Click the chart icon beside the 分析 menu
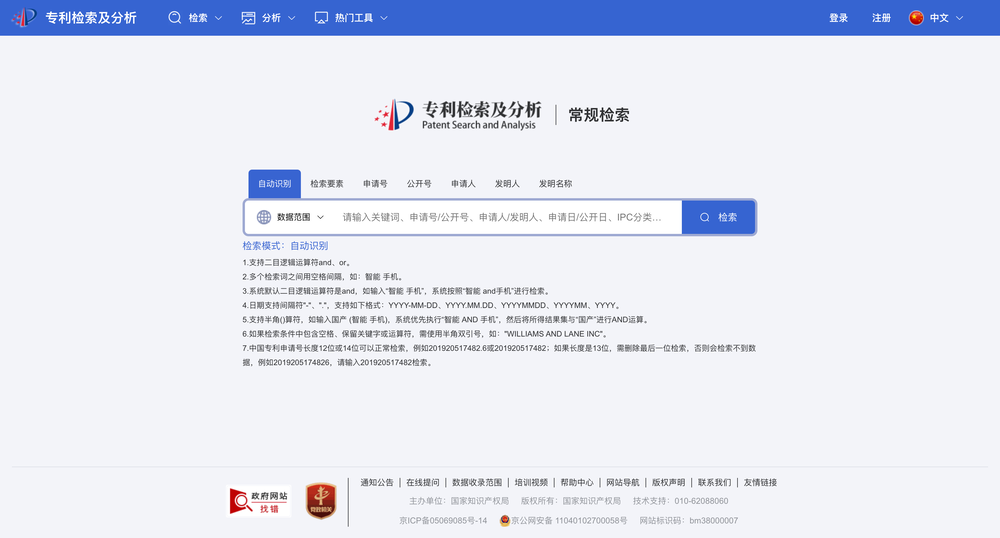Screen dimensions: 1000x538 (x=248, y=18)
